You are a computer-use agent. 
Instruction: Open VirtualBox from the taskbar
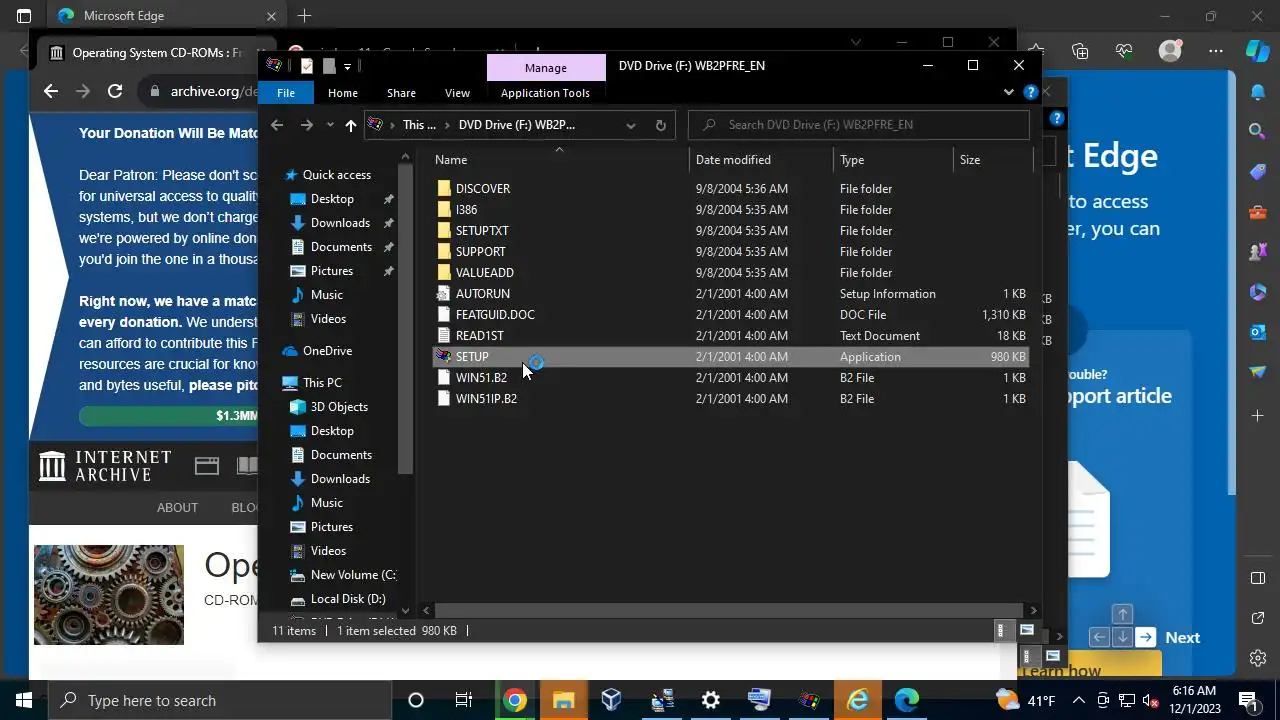click(x=612, y=700)
